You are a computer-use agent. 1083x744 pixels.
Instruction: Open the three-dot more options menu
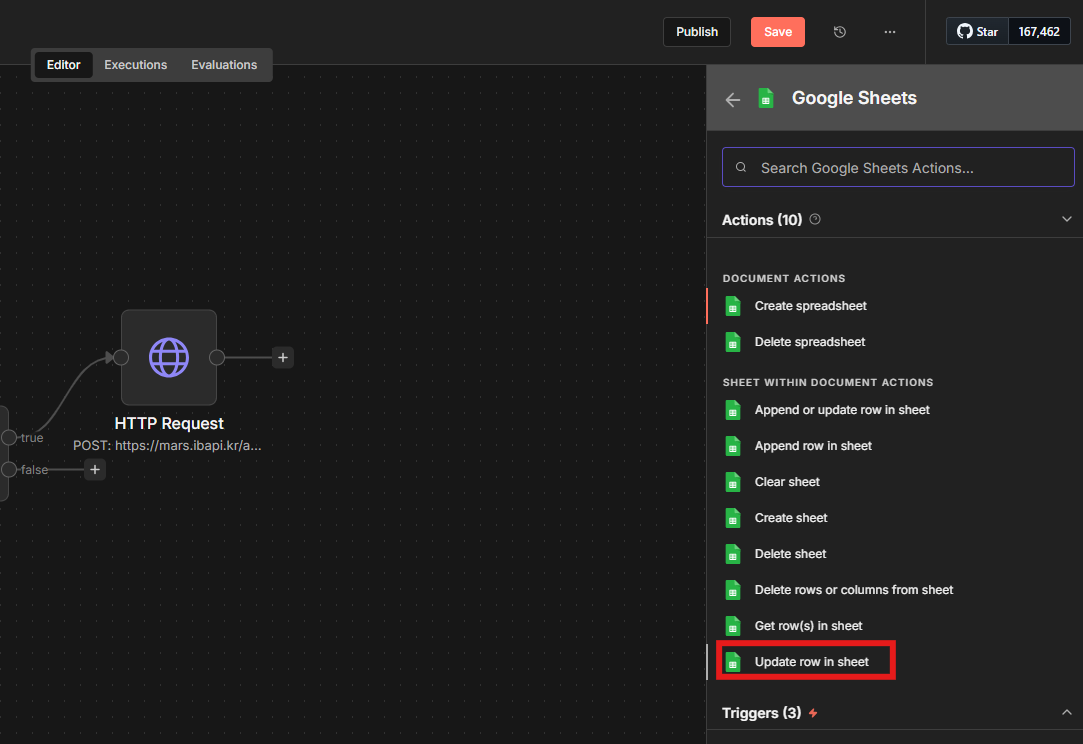[890, 32]
